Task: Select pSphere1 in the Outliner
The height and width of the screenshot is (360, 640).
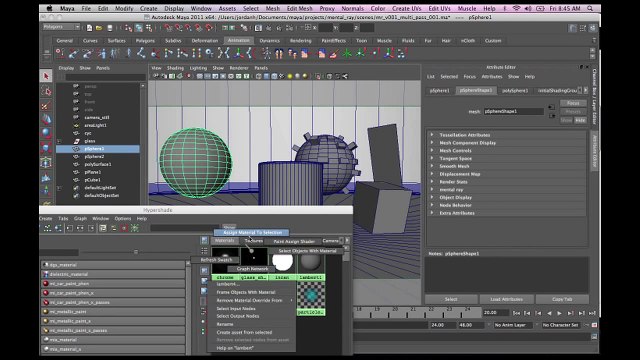Action: pos(98,149)
